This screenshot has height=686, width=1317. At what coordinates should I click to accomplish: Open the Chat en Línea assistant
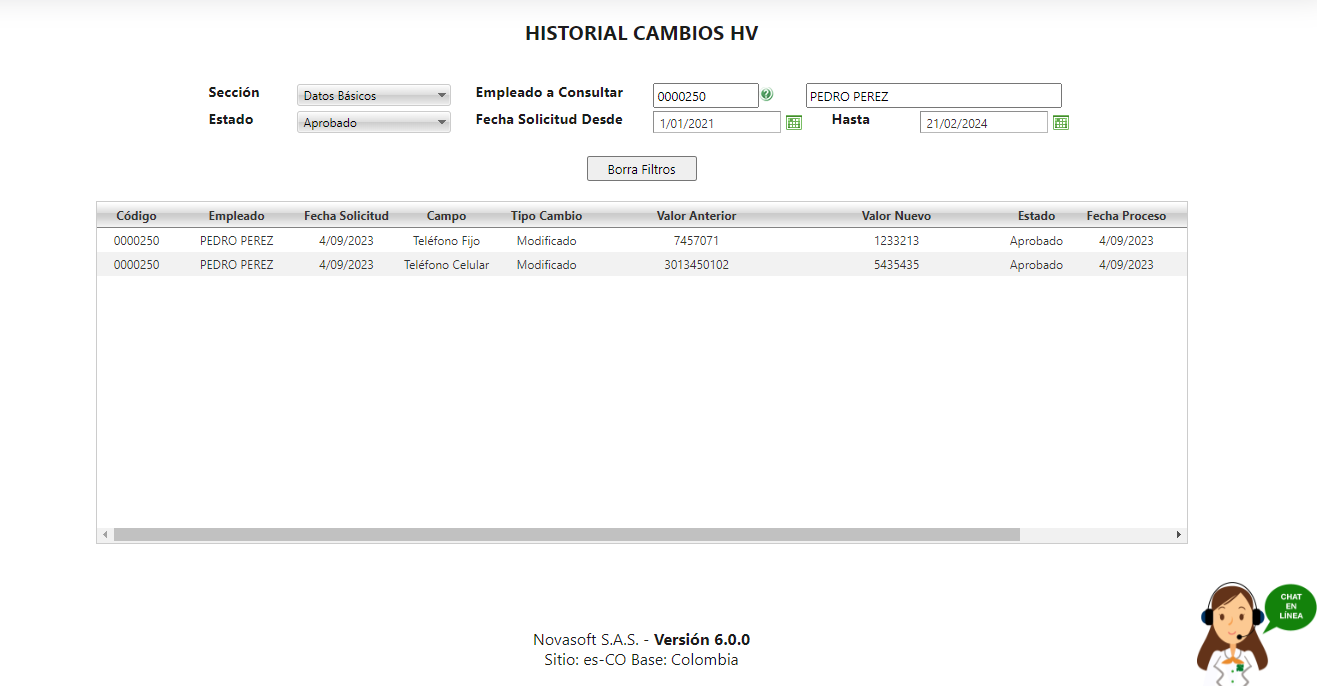(x=1256, y=632)
